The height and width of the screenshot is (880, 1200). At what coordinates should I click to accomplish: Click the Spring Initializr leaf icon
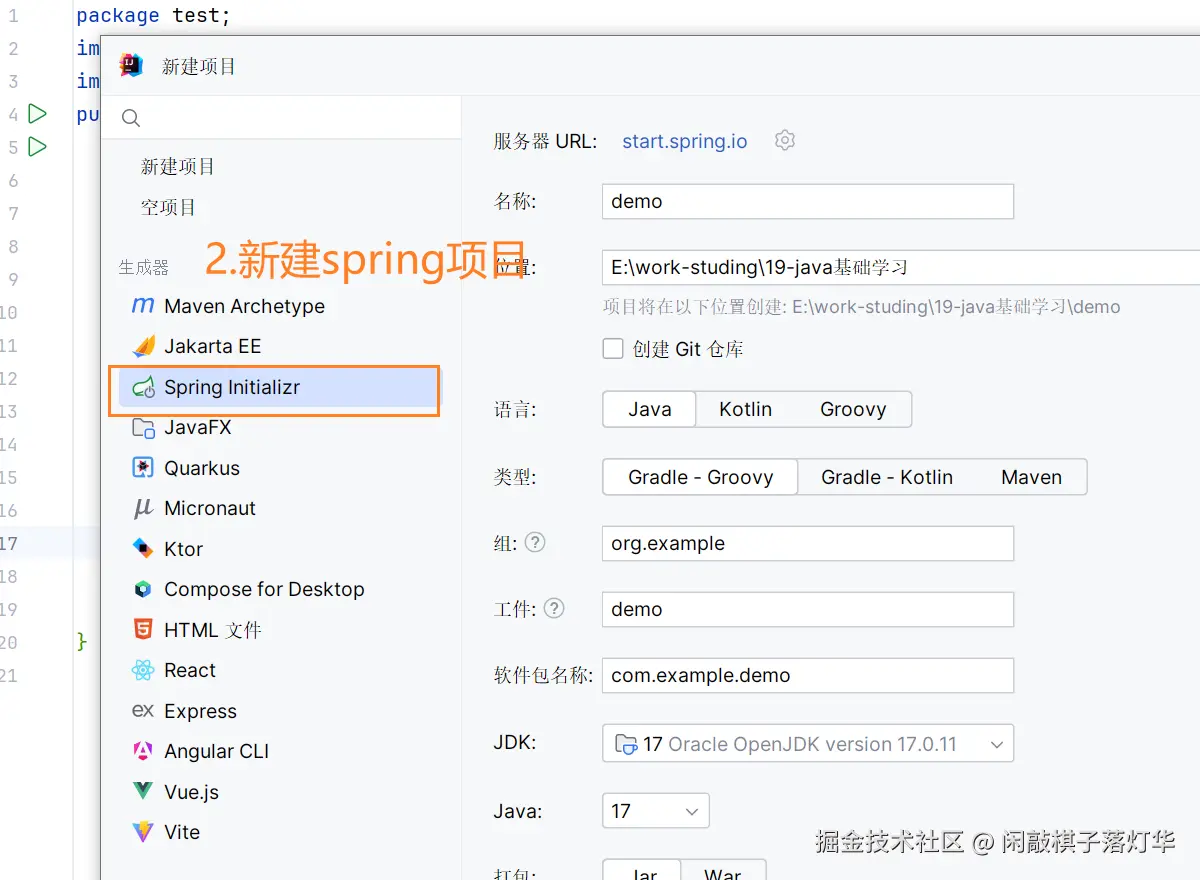coord(144,387)
